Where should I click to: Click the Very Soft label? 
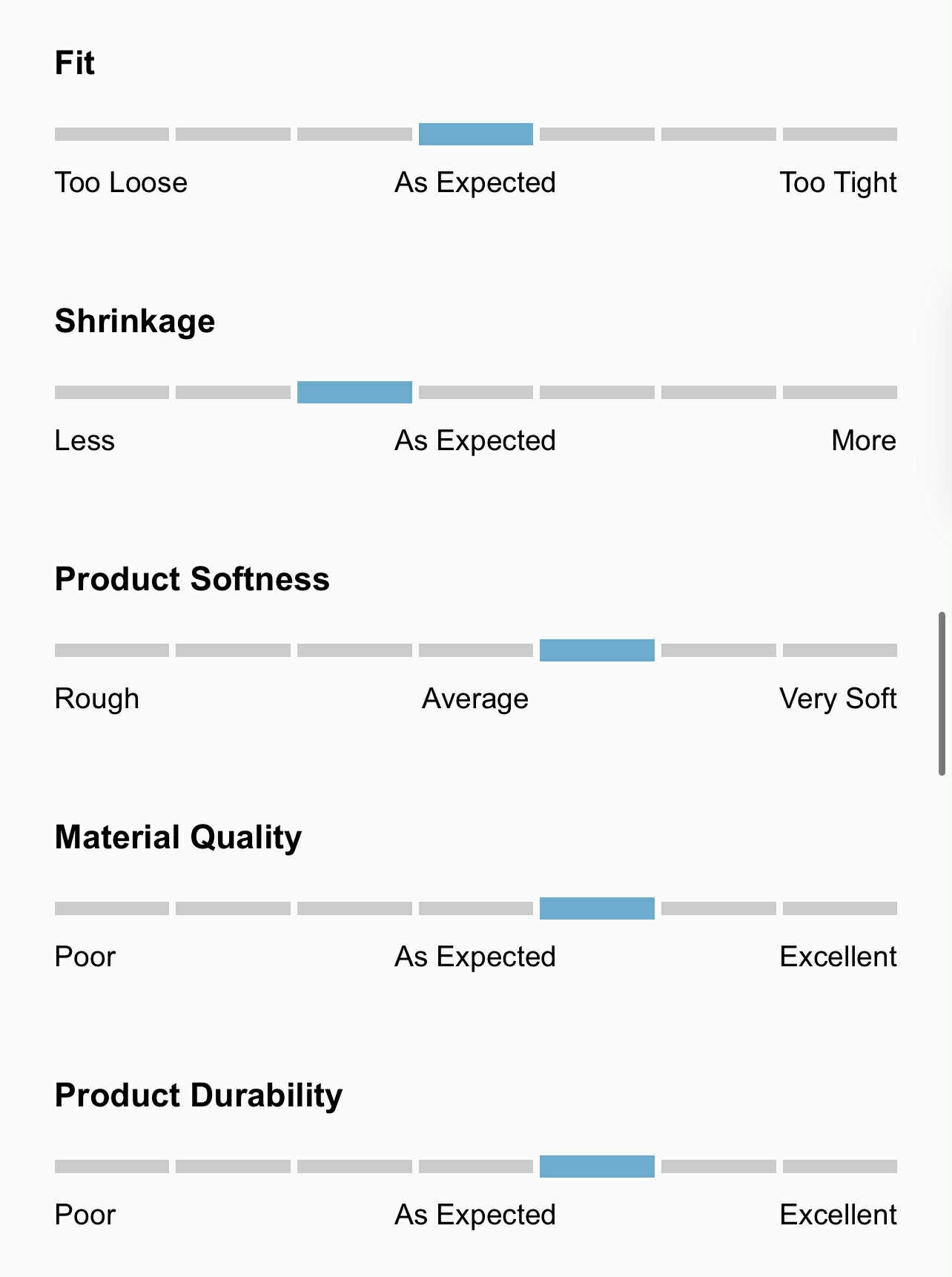pyautogui.click(x=838, y=699)
